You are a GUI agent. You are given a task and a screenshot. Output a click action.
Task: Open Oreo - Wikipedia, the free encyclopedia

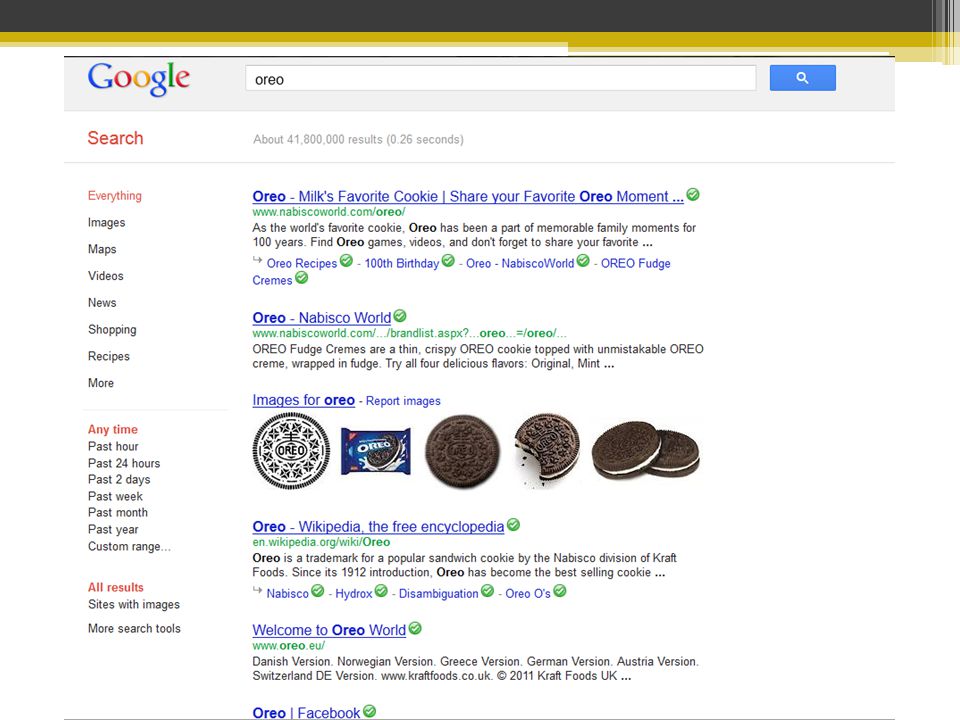click(378, 527)
